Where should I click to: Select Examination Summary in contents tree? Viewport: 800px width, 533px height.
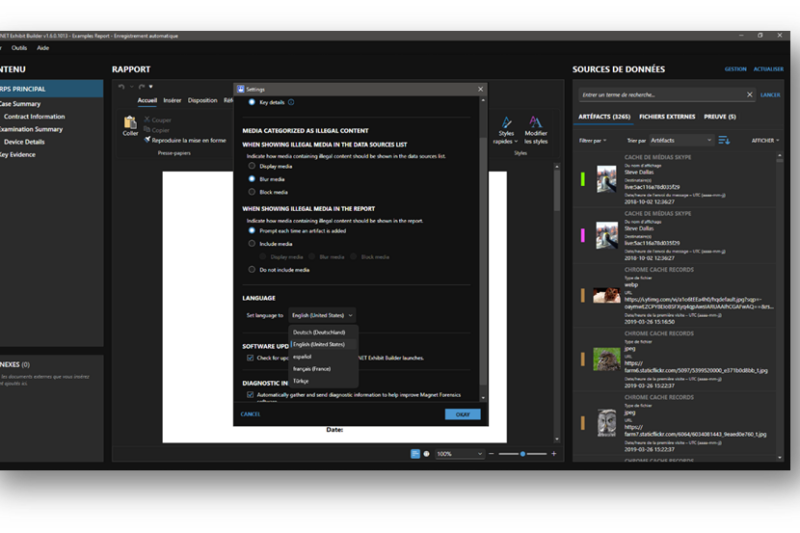pos(31,129)
